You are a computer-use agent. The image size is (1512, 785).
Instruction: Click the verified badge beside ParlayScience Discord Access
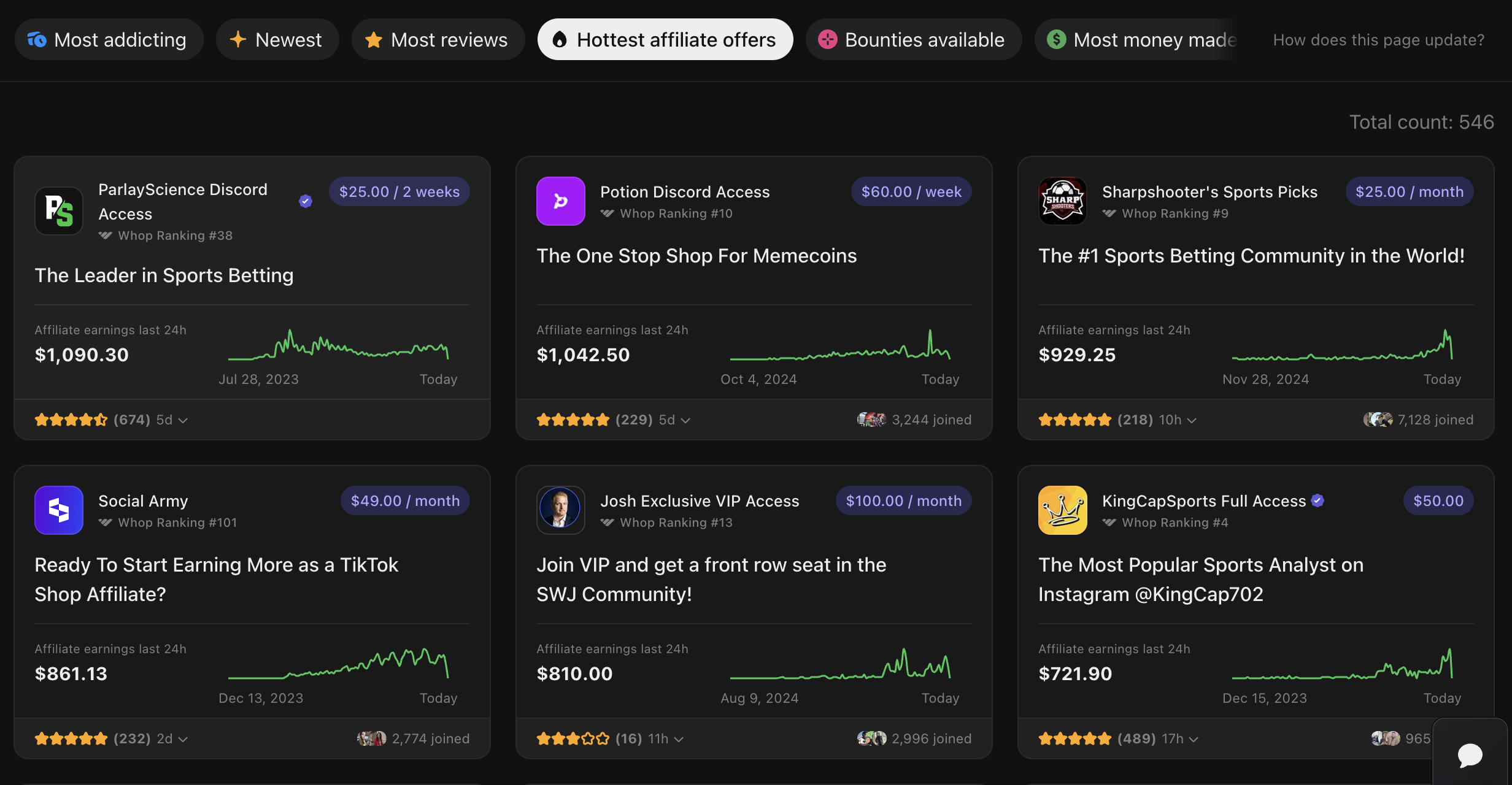click(305, 201)
